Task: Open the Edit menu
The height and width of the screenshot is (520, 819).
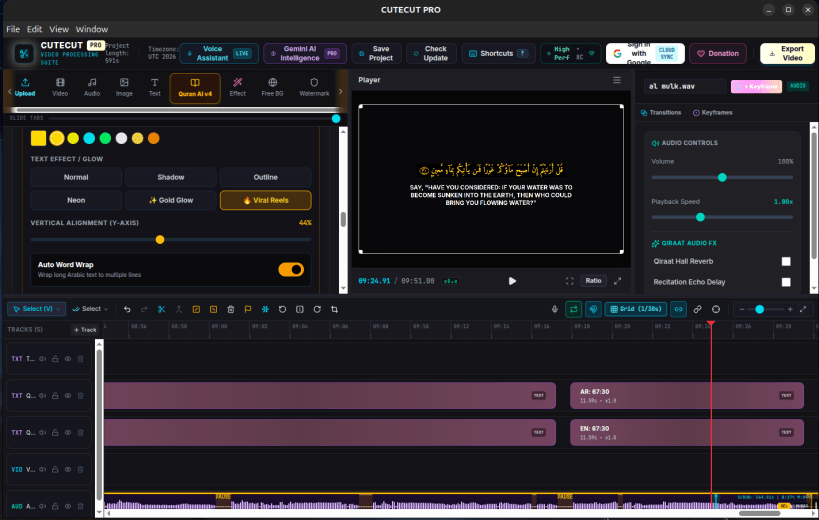Action: (x=34, y=29)
